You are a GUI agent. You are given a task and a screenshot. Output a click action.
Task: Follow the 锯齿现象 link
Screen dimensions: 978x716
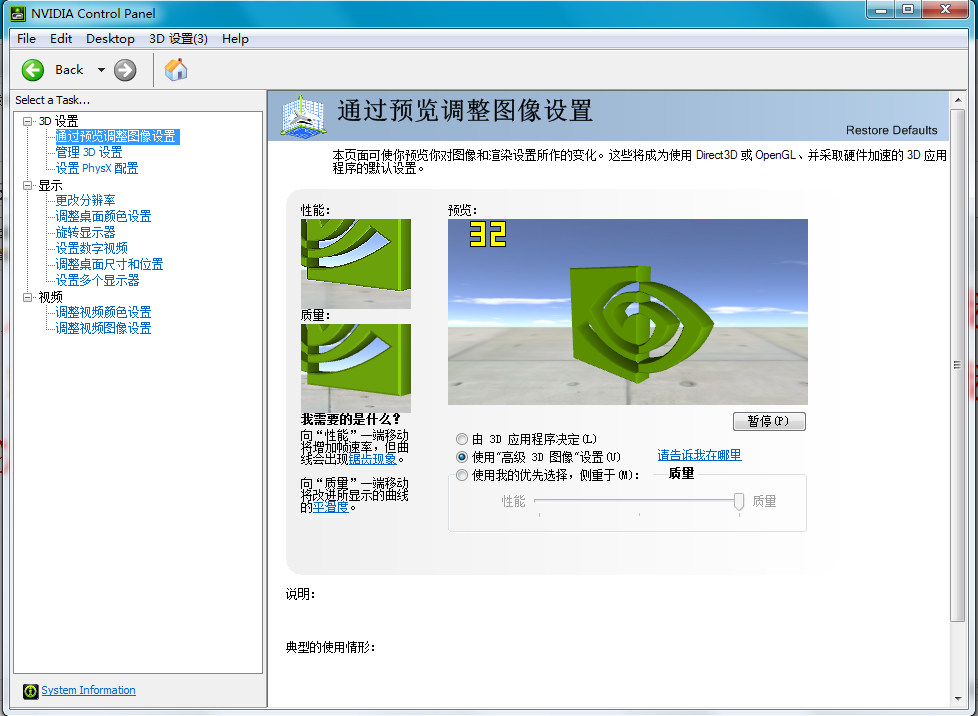[372, 459]
